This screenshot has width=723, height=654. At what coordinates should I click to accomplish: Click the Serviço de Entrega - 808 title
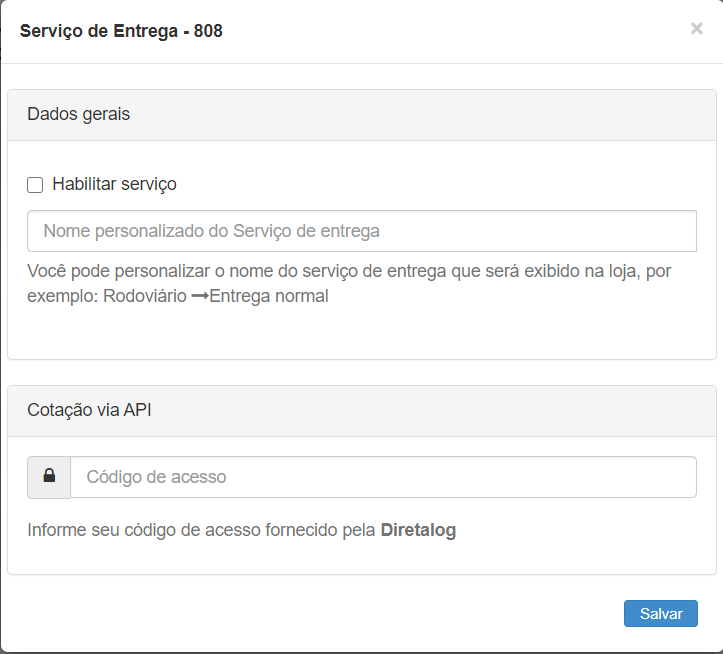pos(121,31)
